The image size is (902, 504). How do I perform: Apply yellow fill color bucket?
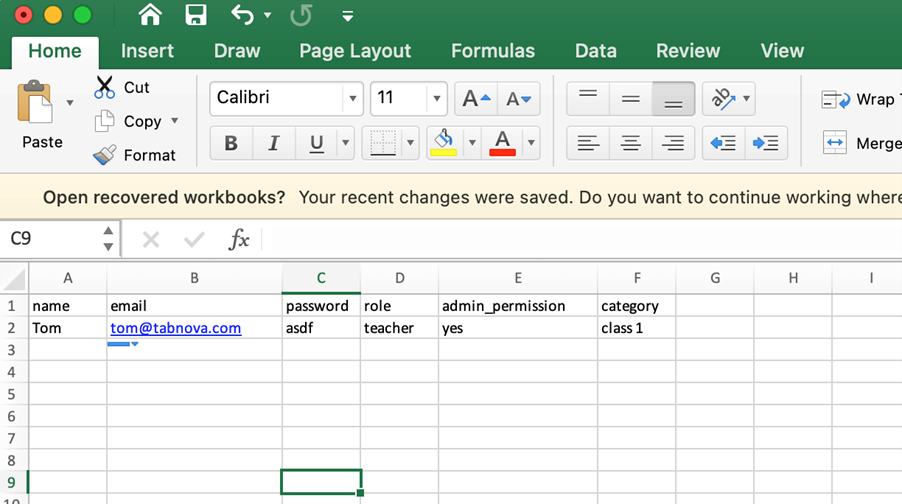(444, 143)
